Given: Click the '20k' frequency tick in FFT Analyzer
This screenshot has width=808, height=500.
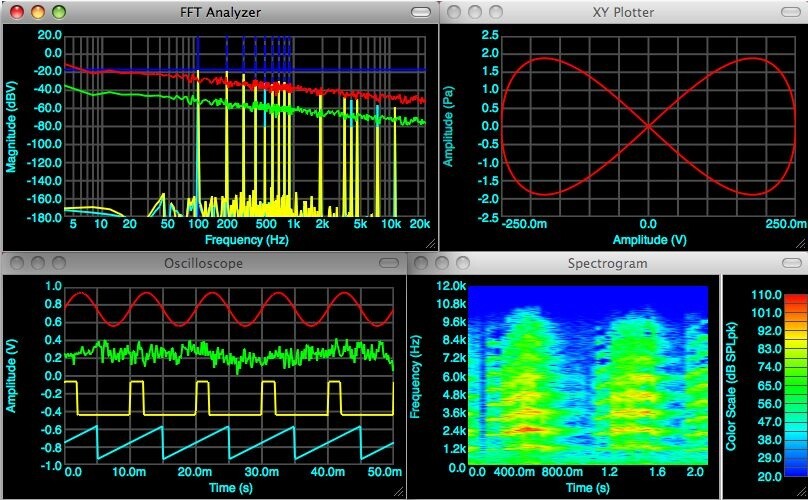Looking at the screenshot, I should pyautogui.click(x=419, y=224).
